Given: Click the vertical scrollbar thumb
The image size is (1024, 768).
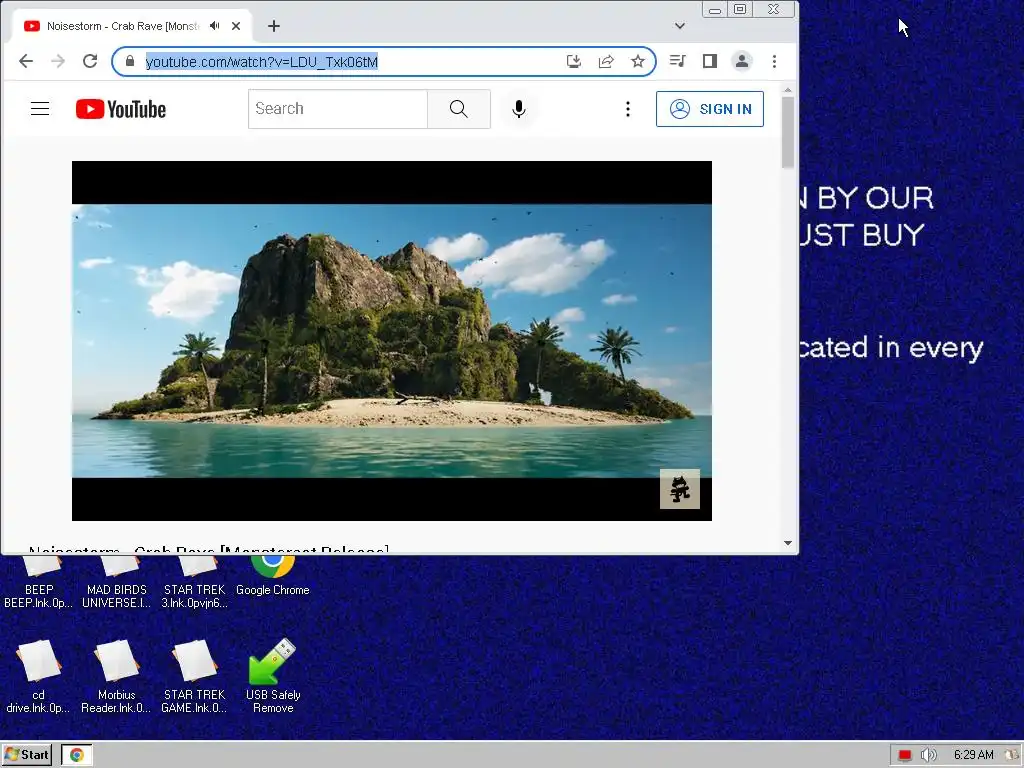Looking at the screenshot, I should (788, 133).
